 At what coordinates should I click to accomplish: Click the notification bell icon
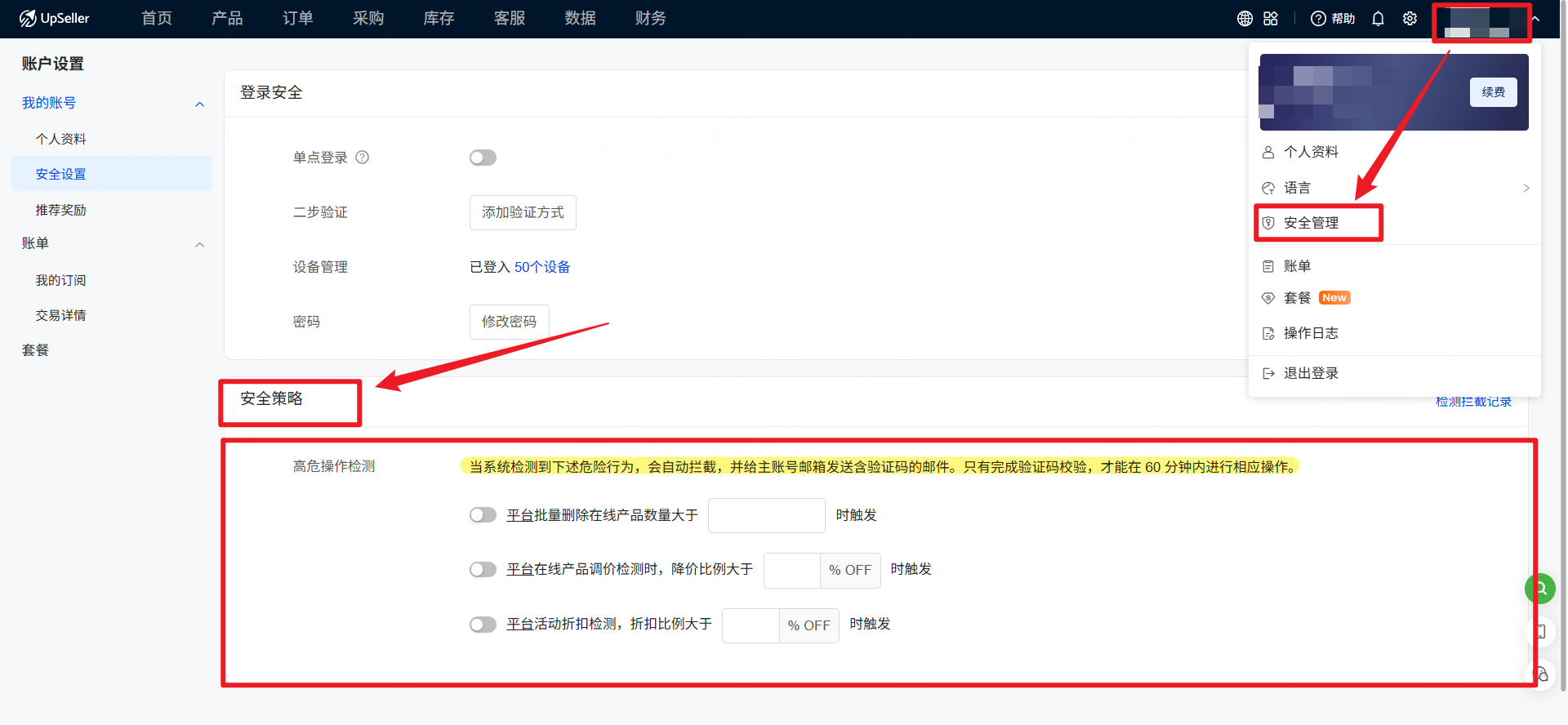click(x=1378, y=19)
